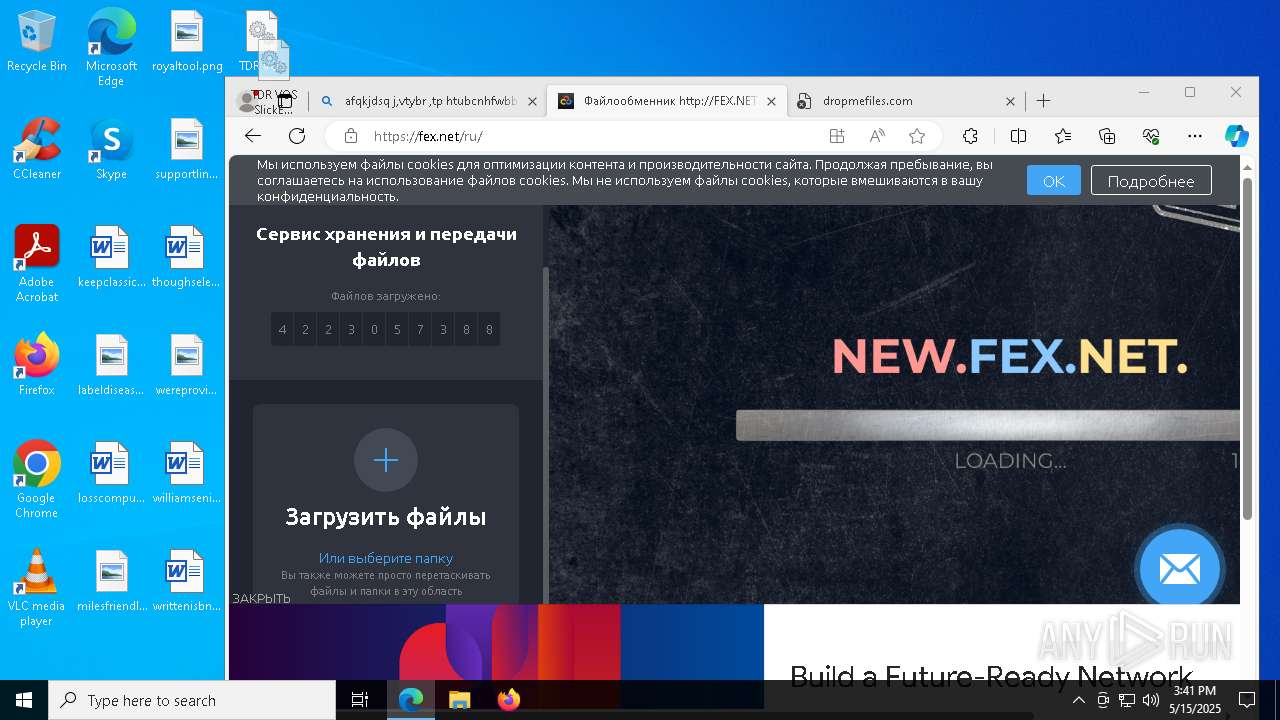The image size is (1280, 720).
Task: Accept cookies with OK button
Action: coord(1054,181)
